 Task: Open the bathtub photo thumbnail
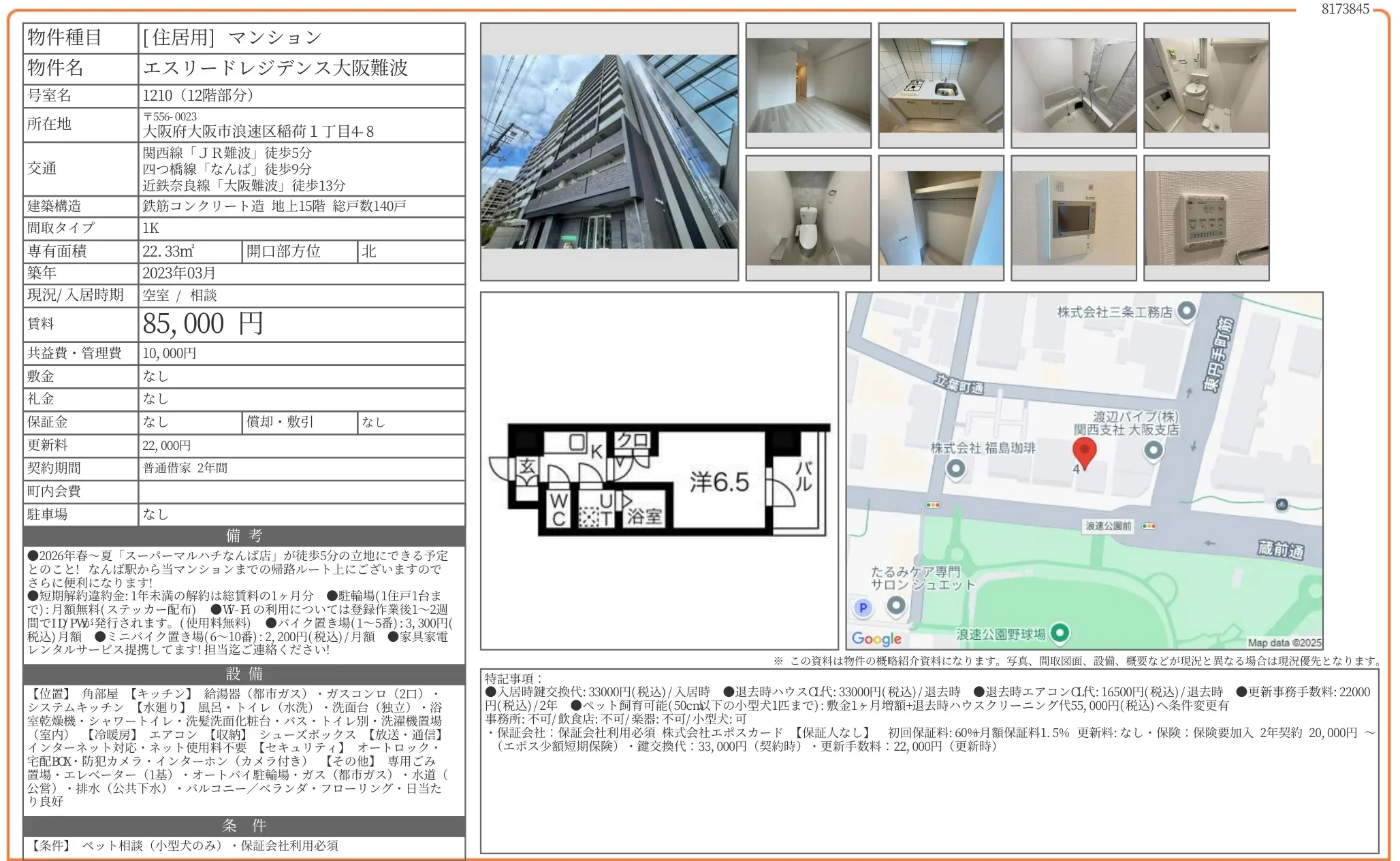click(x=1073, y=86)
